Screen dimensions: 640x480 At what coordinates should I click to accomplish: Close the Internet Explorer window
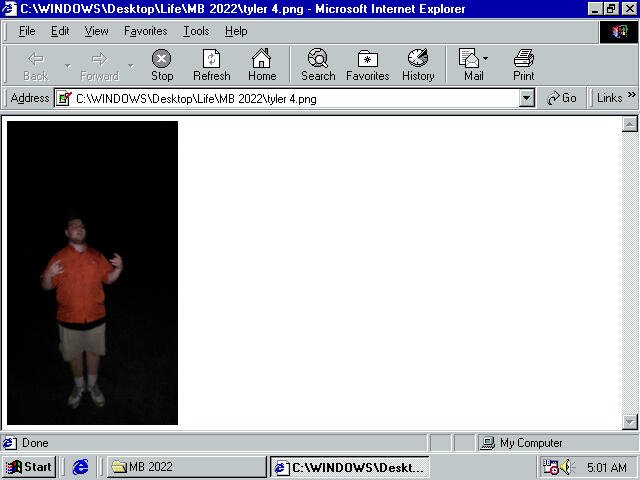(x=629, y=9)
